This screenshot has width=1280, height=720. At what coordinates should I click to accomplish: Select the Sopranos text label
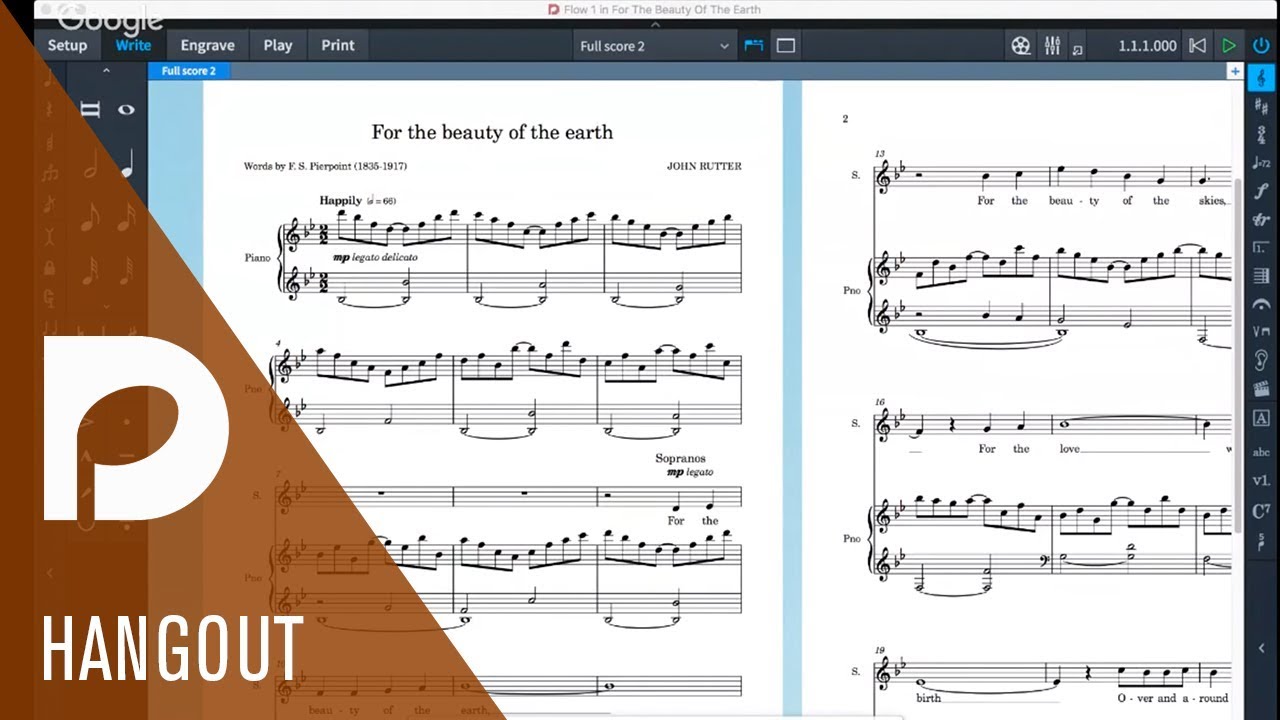point(681,458)
